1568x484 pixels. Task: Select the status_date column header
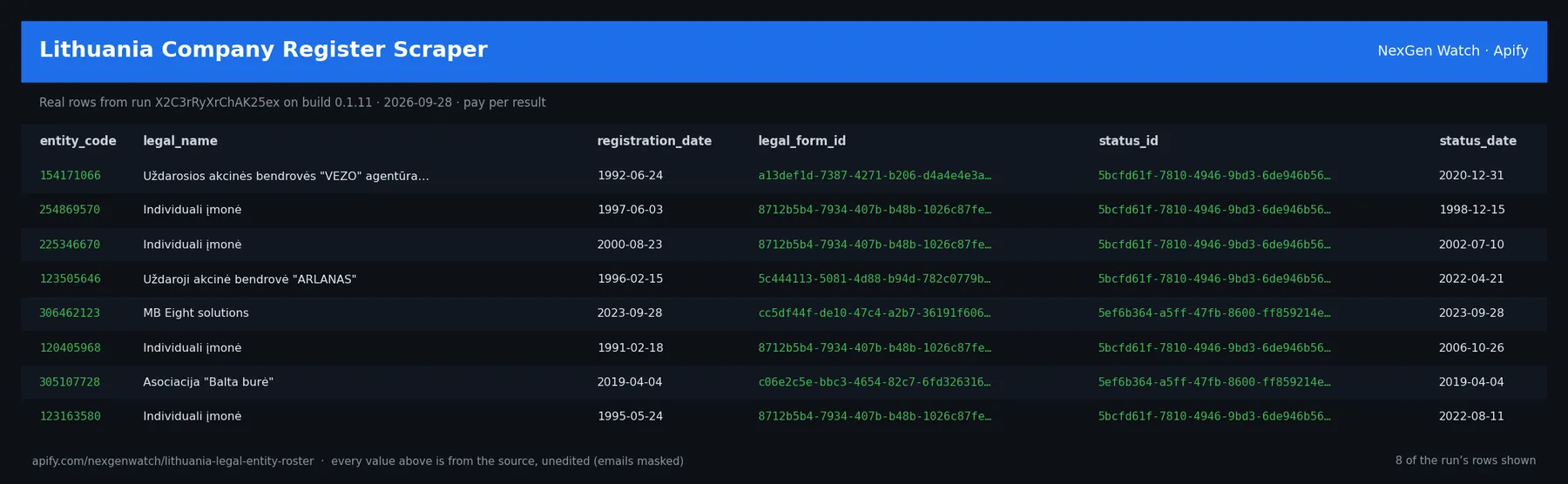[x=1477, y=141]
